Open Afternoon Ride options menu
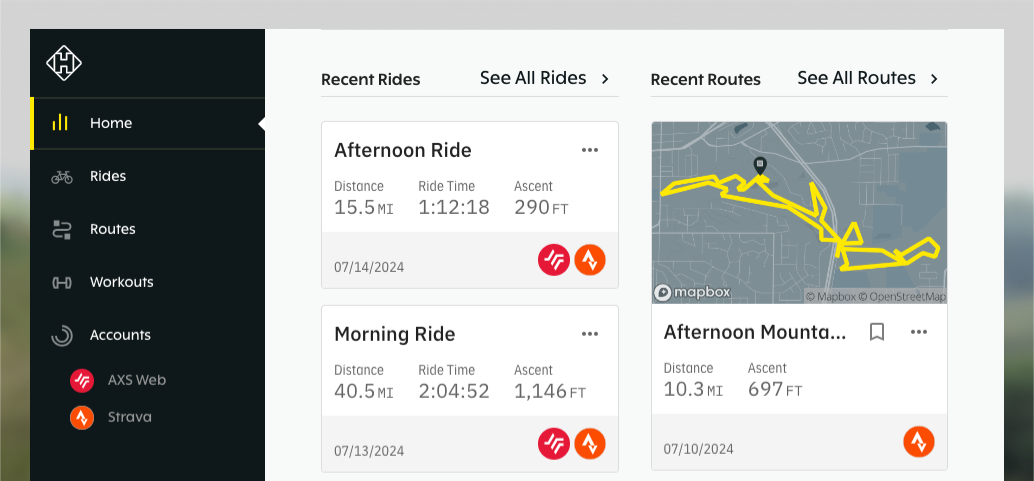The width and height of the screenshot is (1034, 481). [x=590, y=150]
